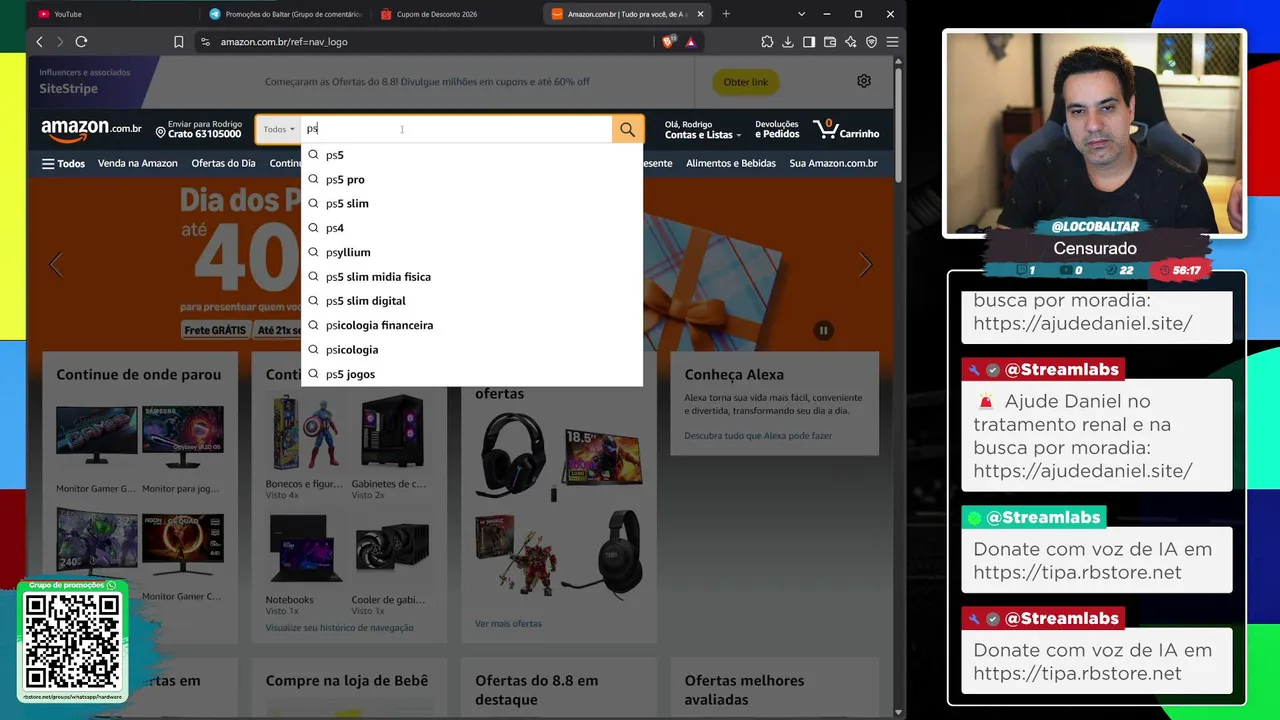Open Visualize seu histórico de navegação link
Screen dimensions: 1280x720
(x=339, y=628)
